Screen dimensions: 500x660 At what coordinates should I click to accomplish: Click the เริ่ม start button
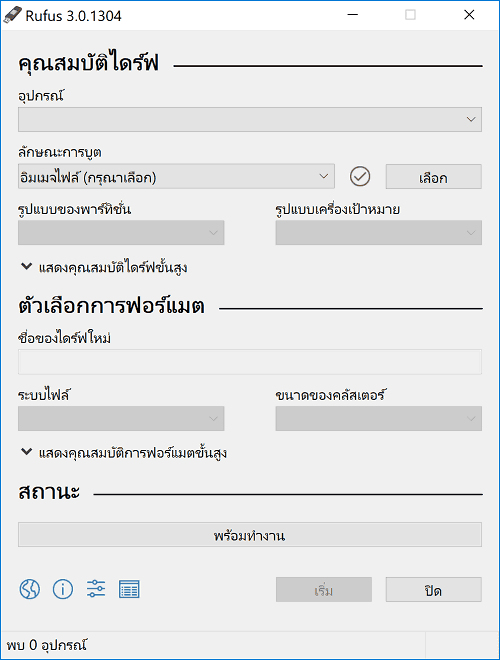(x=324, y=589)
